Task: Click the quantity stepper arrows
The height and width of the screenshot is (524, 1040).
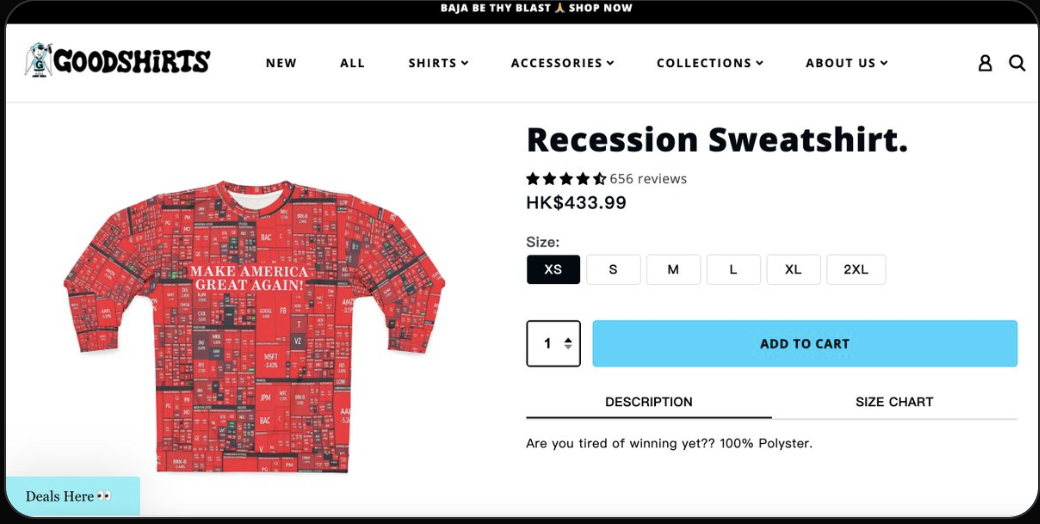Action: 568,343
